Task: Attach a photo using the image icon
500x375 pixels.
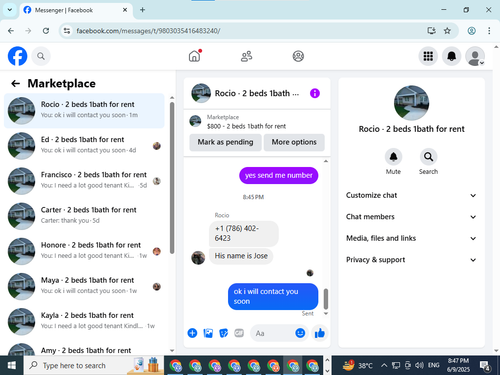Action: point(208,333)
